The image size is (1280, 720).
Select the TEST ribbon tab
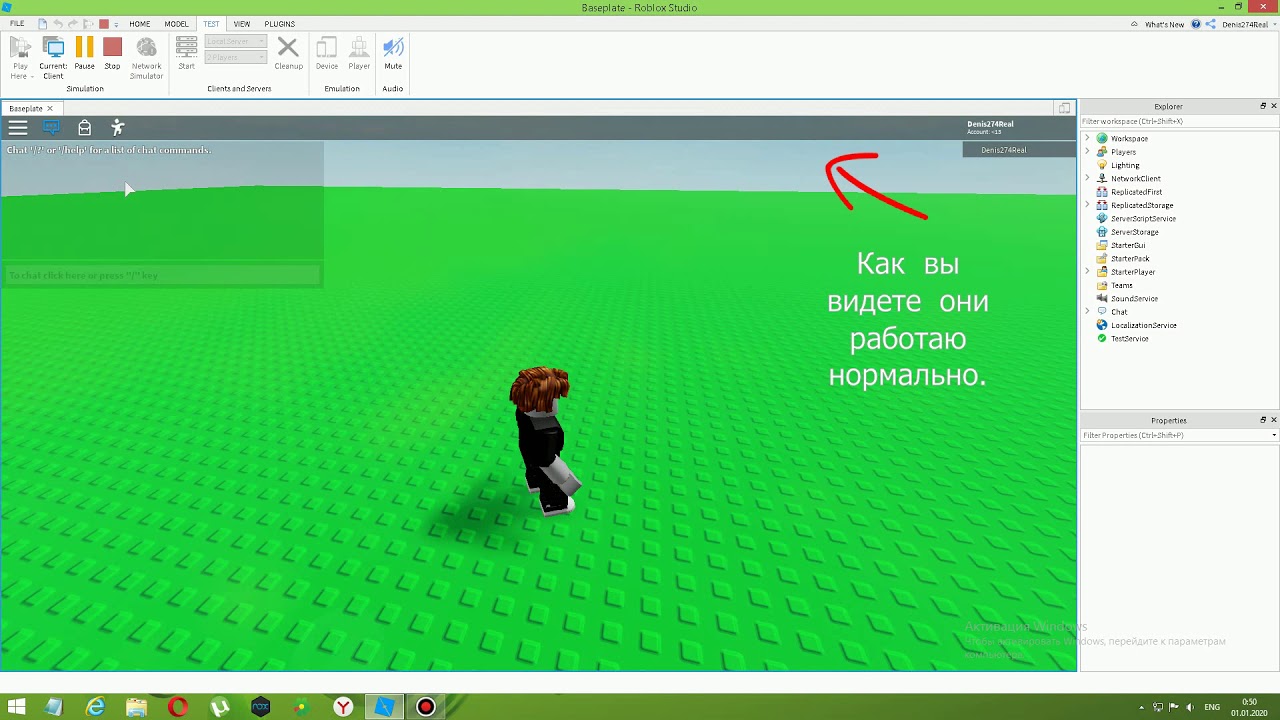(x=211, y=24)
